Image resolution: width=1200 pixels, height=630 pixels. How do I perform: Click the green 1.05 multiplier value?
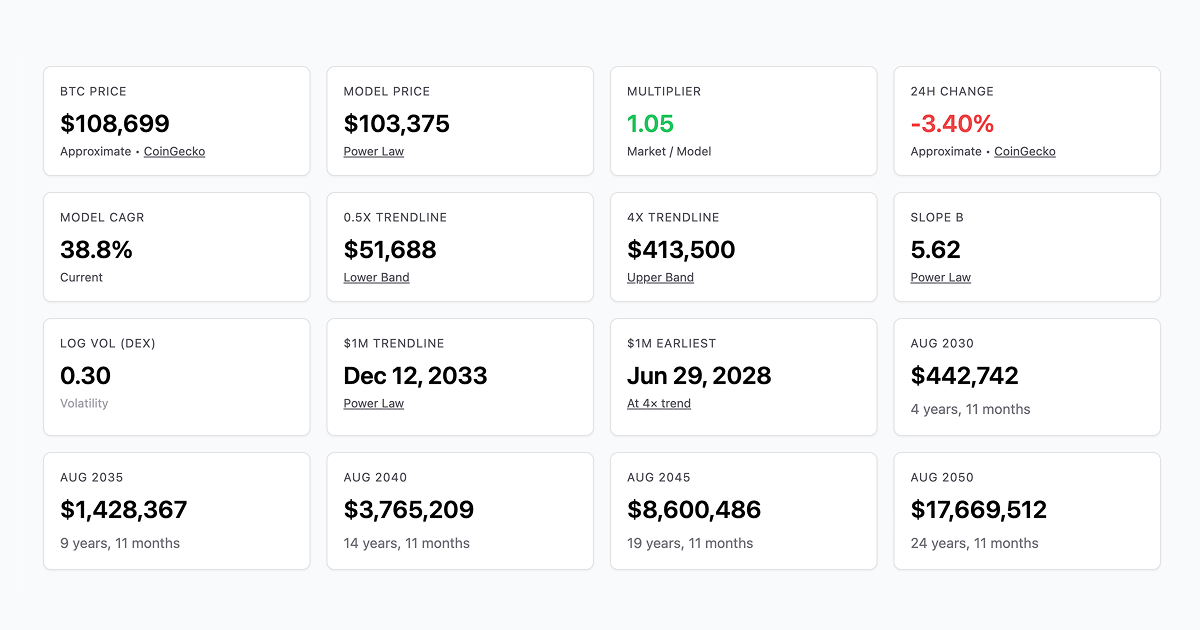coord(651,124)
